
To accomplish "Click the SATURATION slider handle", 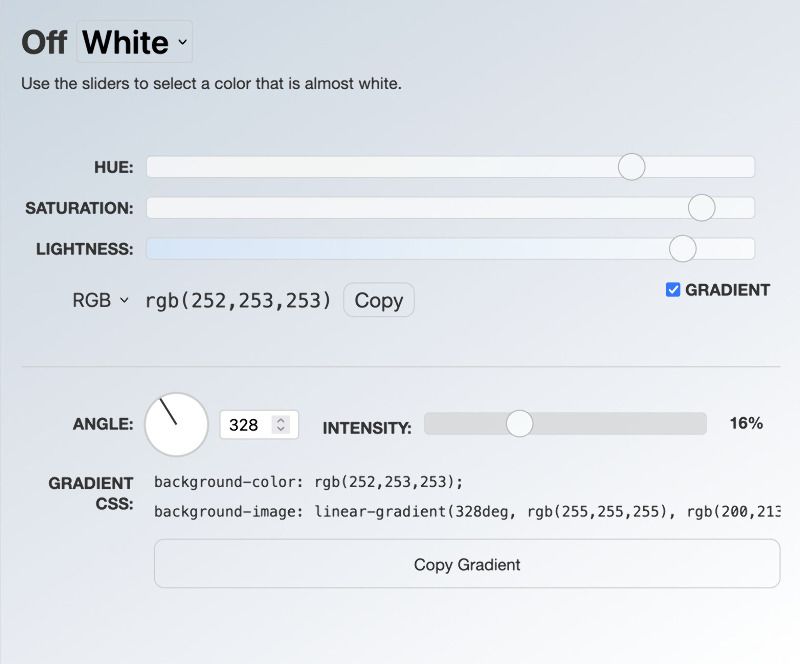I will [702, 207].
